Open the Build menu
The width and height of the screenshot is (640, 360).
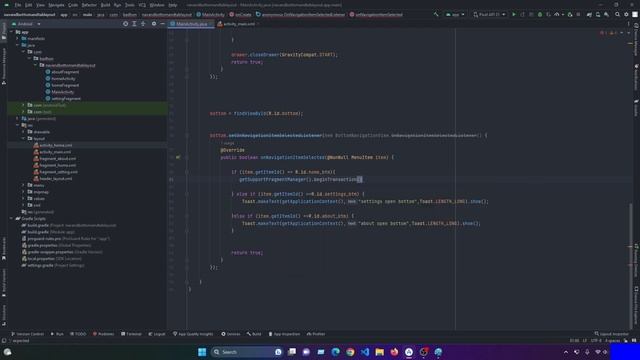click(x=105, y=5)
